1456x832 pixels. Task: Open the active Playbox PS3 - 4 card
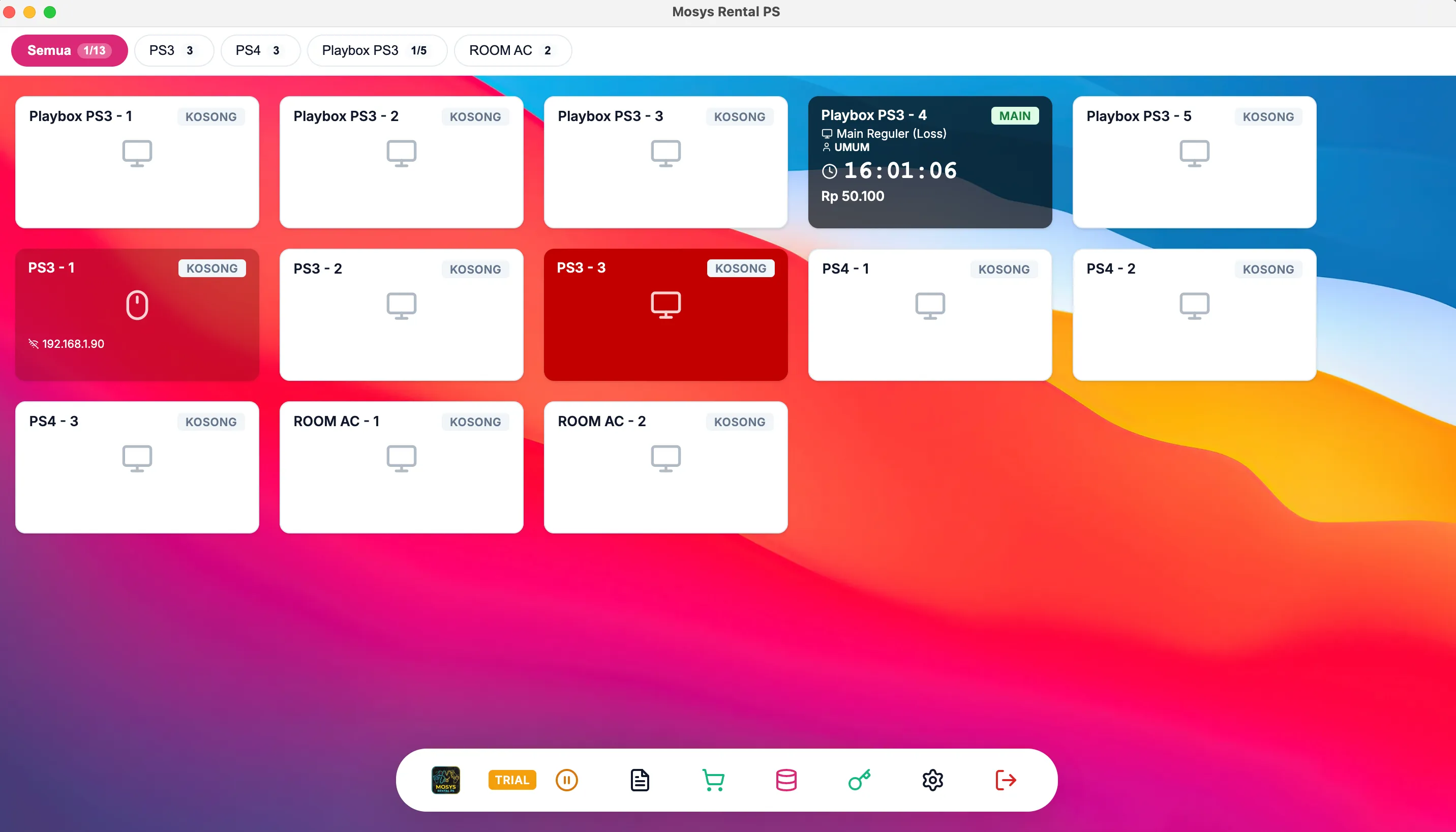coord(930,162)
